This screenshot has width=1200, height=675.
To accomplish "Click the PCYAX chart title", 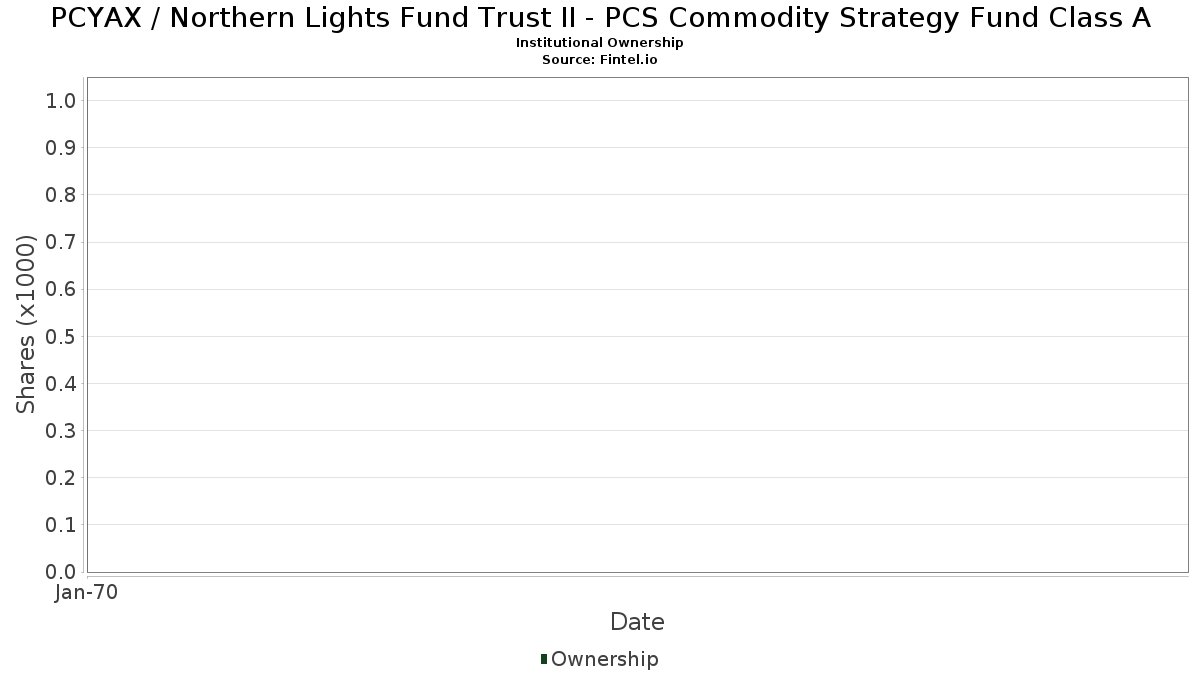I will coord(600,18).
